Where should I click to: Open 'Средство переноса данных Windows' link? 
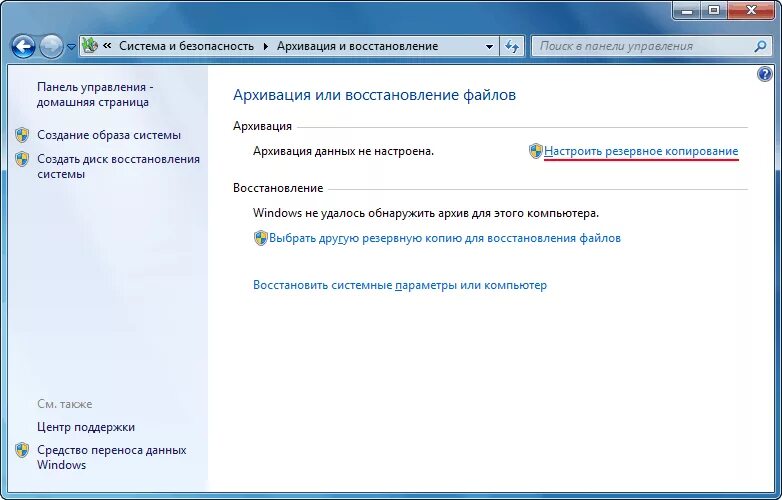pyautogui.click(x=111, y=457)
